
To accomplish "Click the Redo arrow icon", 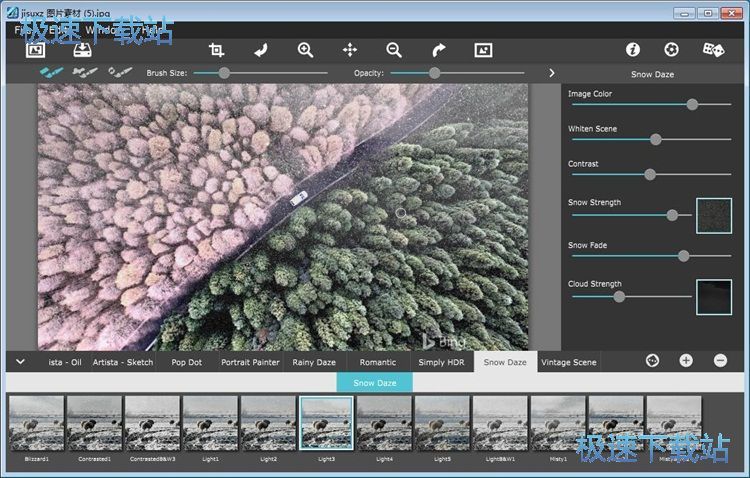I will tap(439, 50).
